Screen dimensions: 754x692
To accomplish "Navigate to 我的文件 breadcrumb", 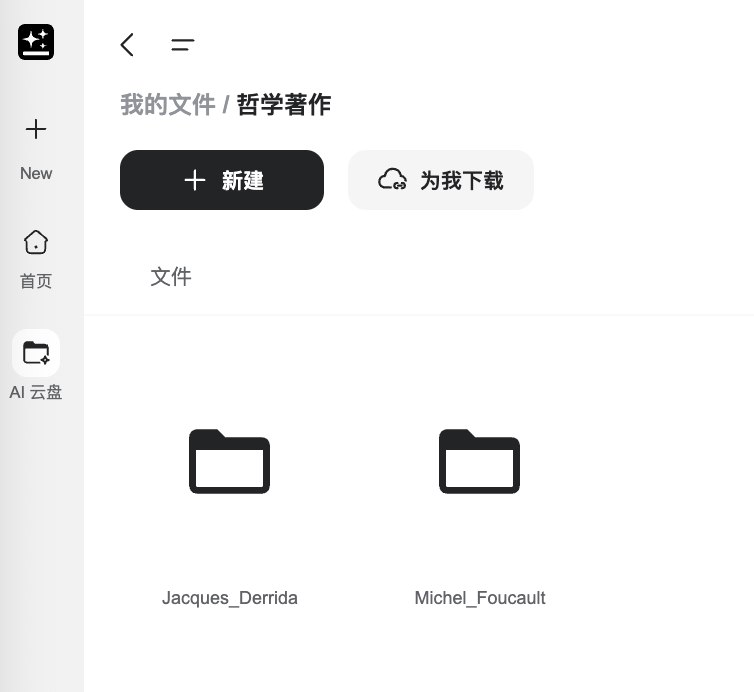I will tap(167, 104).
